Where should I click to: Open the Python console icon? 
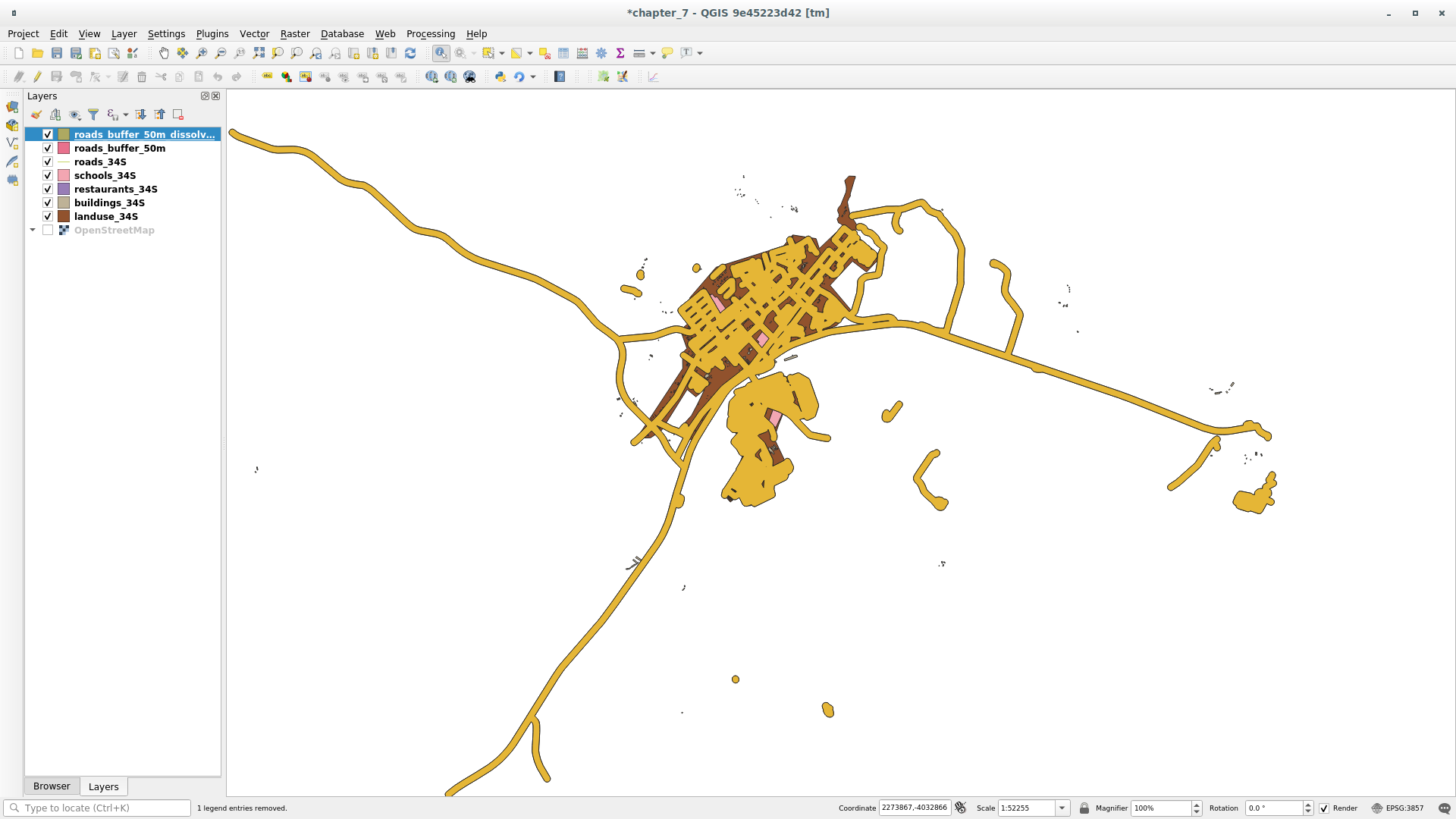click(x=500, y=77)
